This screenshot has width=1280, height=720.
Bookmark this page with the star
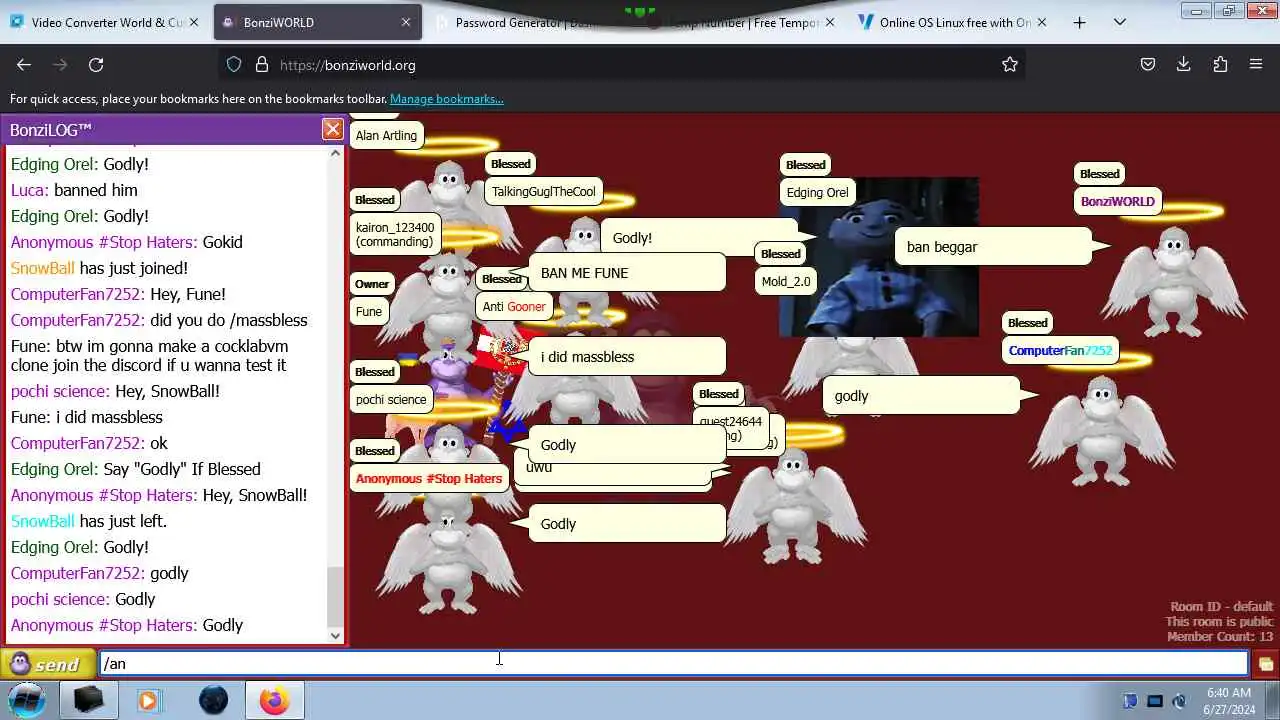point(1010,65)
